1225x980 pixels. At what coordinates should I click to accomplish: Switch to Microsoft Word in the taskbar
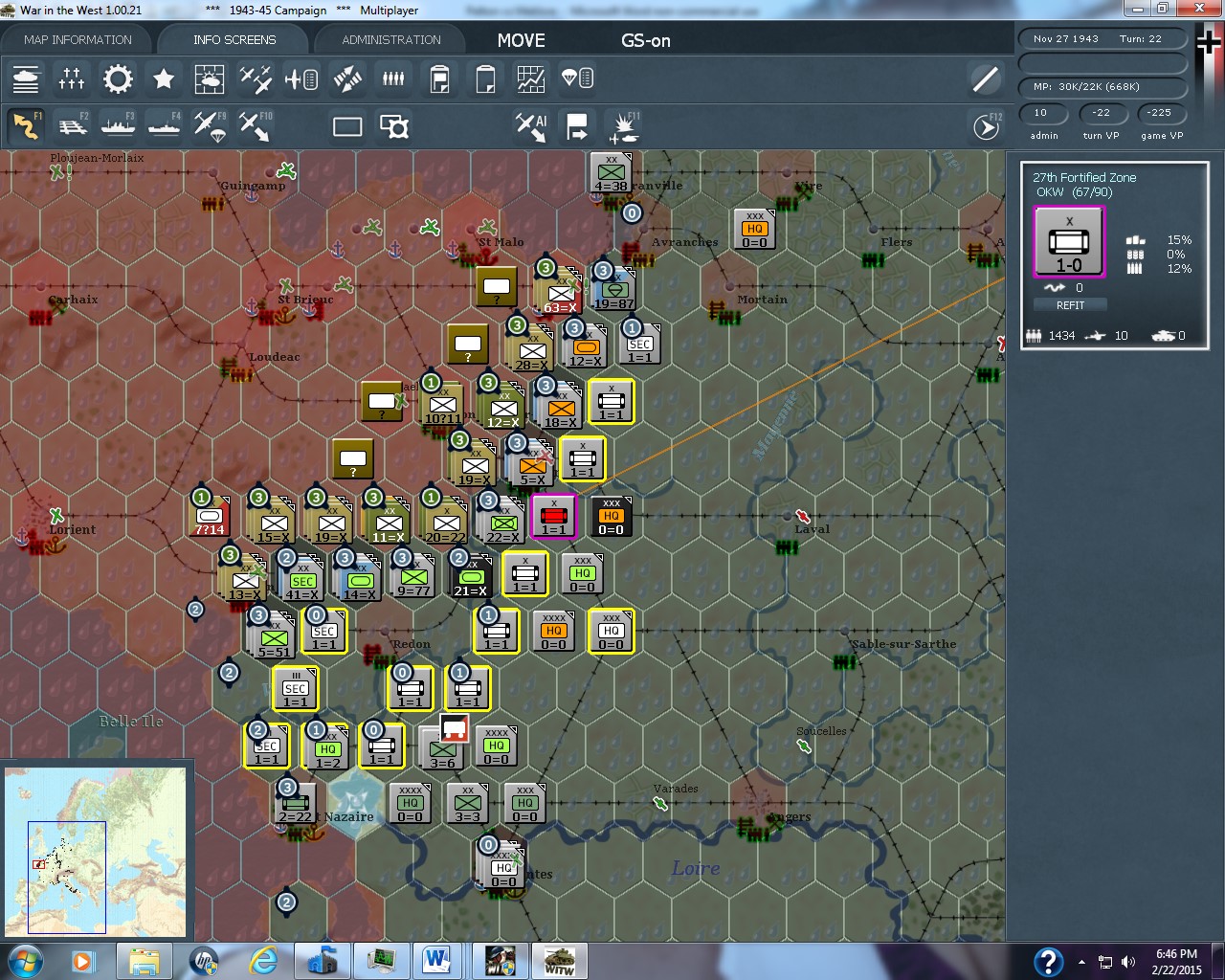pyautogui.click(x=436, y=961)
